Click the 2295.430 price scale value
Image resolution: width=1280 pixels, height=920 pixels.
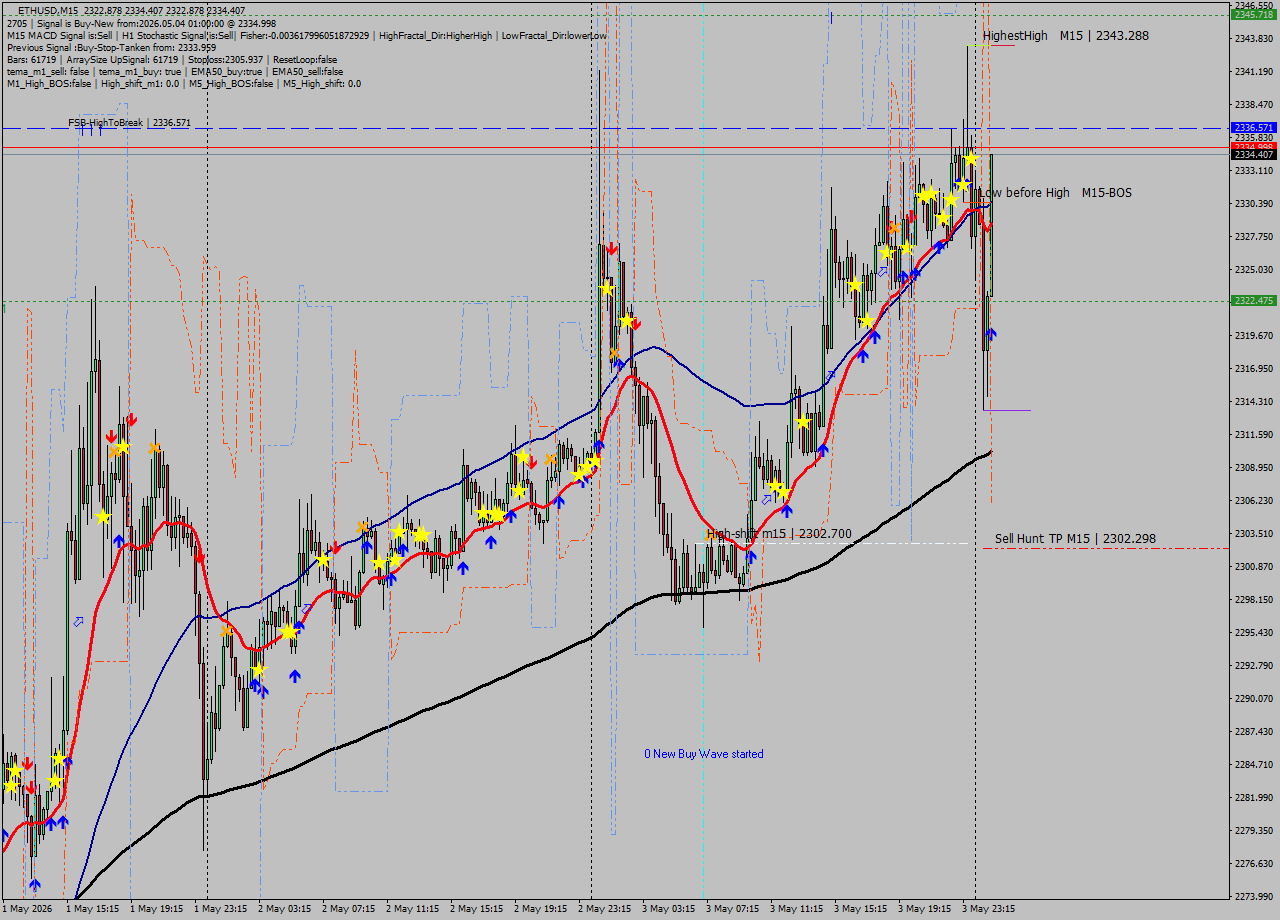1254,633
